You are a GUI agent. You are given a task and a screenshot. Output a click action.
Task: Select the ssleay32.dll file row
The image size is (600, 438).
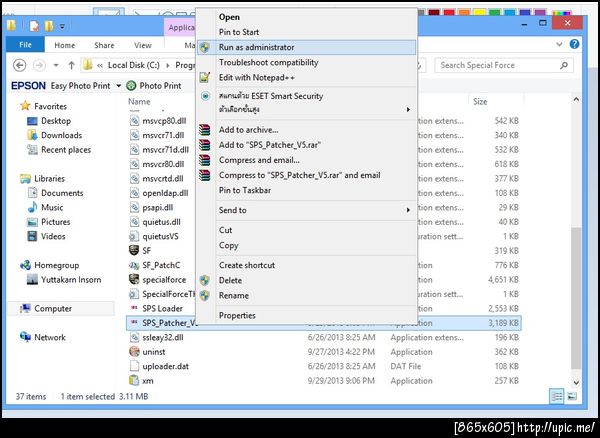tap(323, 337)
